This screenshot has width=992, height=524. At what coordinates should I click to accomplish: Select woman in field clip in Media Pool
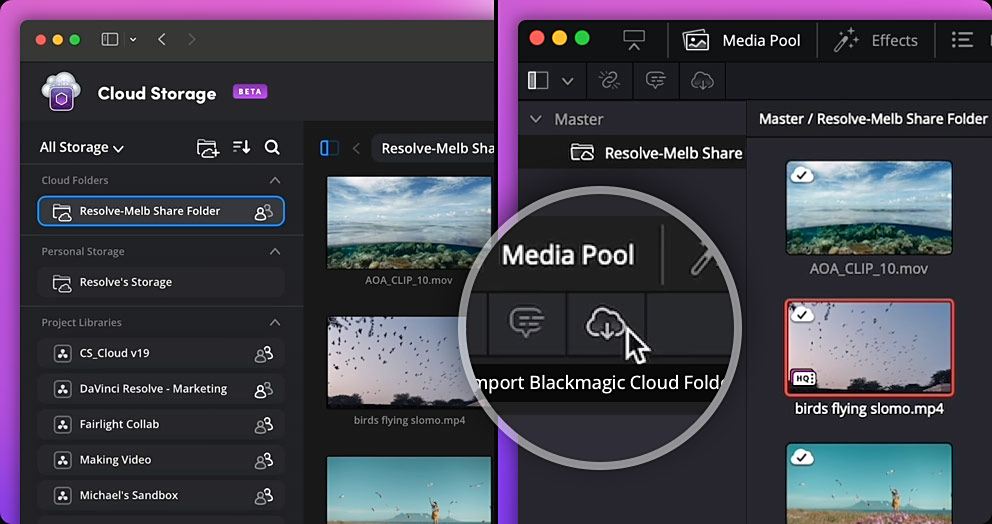tap(869, 483)
